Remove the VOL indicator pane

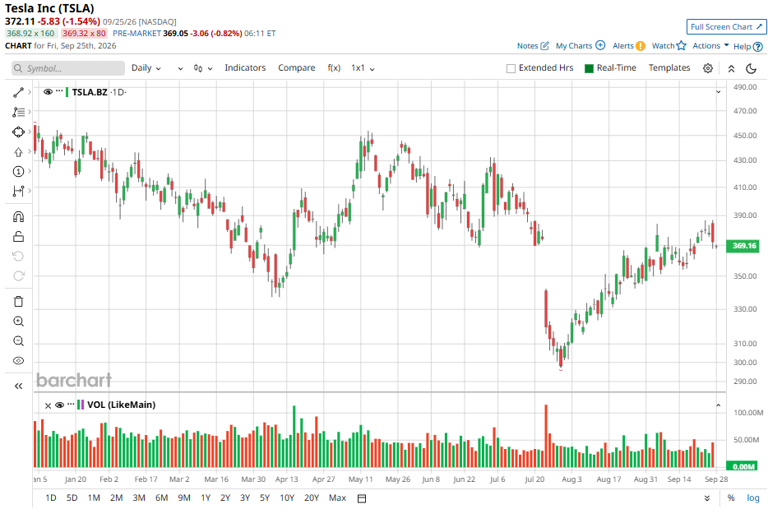[48, 405]
